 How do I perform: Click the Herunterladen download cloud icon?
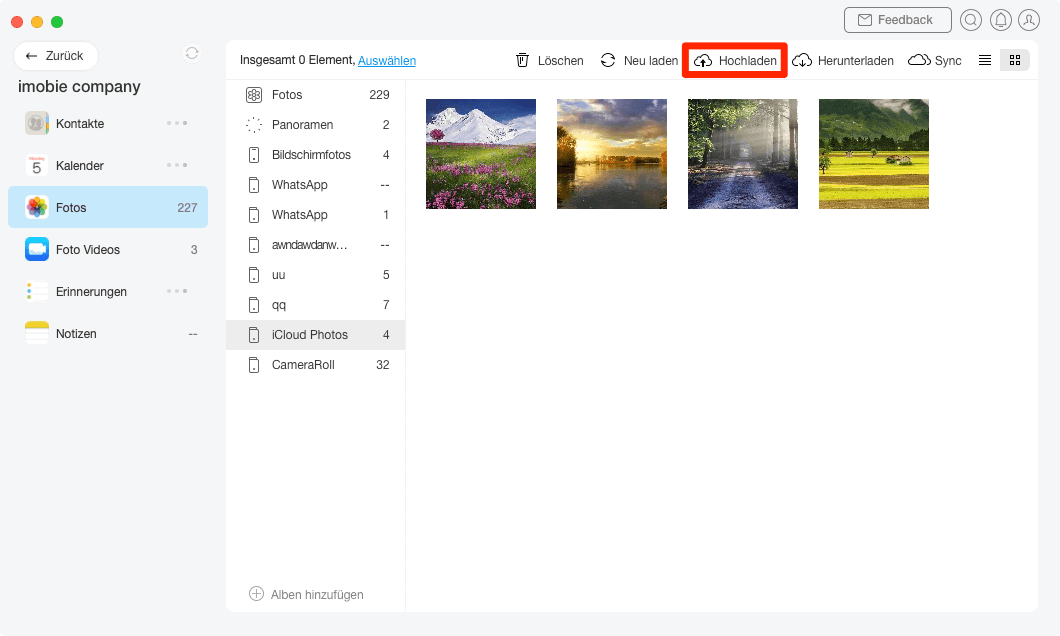[800, 60]
